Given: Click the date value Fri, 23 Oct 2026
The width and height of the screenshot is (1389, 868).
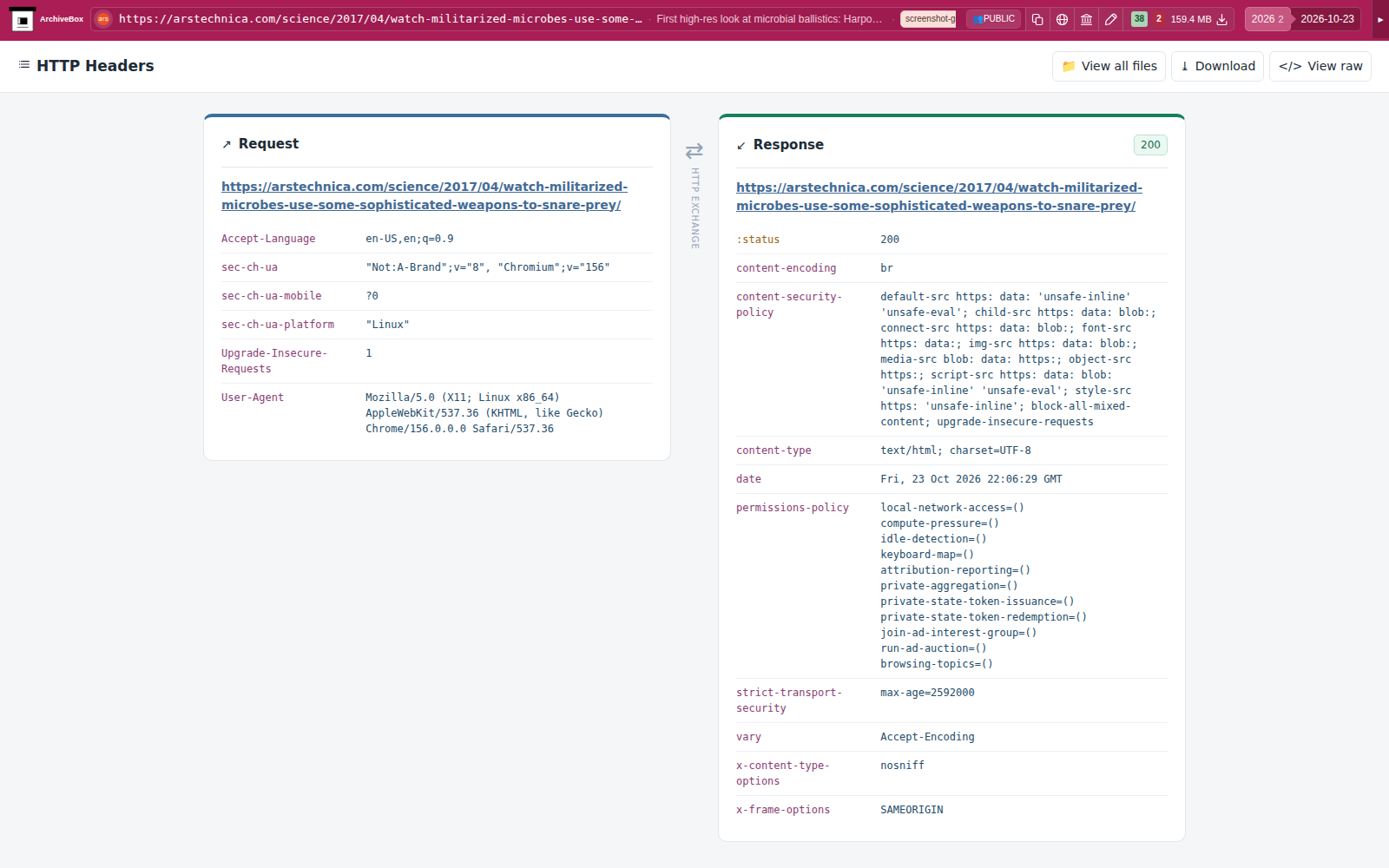Looking at the screenshot, I should (971, 479).
